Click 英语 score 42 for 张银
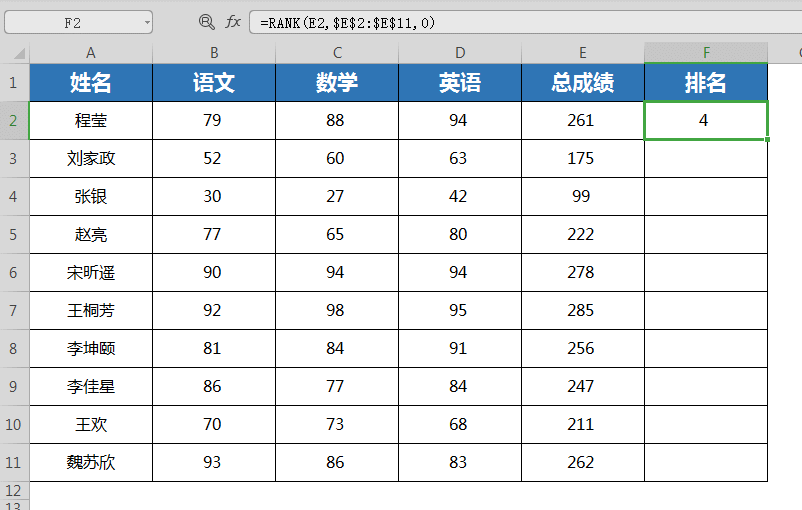This screenshot has width=802, height=510. 460,196
